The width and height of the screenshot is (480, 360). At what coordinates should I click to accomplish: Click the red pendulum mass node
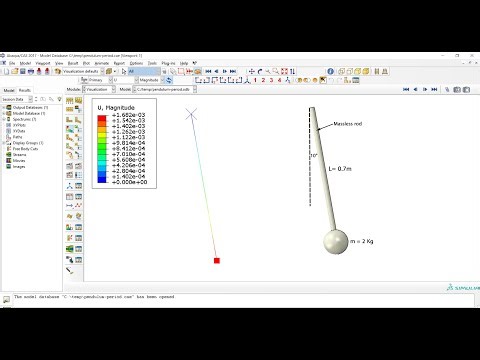(217, 261)
